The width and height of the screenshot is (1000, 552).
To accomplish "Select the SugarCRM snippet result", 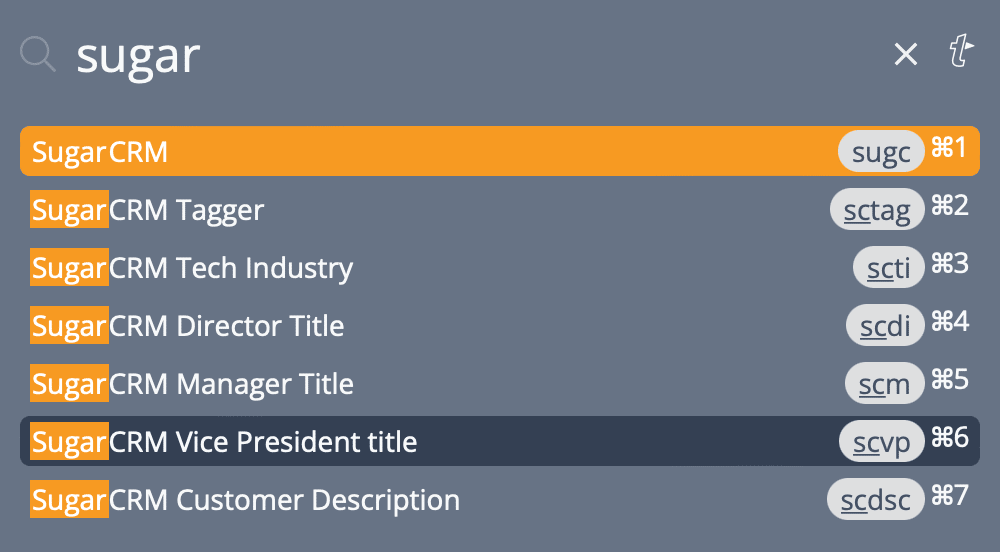I will coord(500,151).
